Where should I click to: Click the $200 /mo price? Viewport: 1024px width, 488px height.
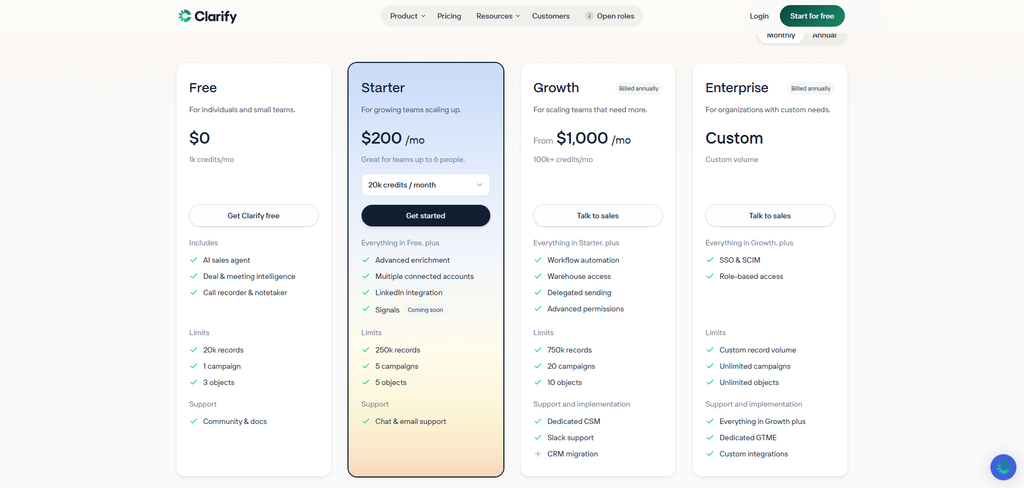(x=392, y=138)
